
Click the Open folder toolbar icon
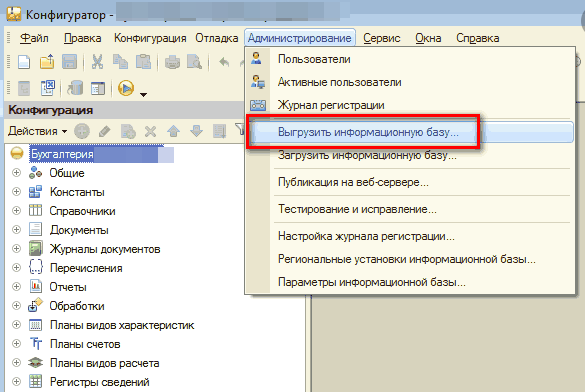[47, 62]
